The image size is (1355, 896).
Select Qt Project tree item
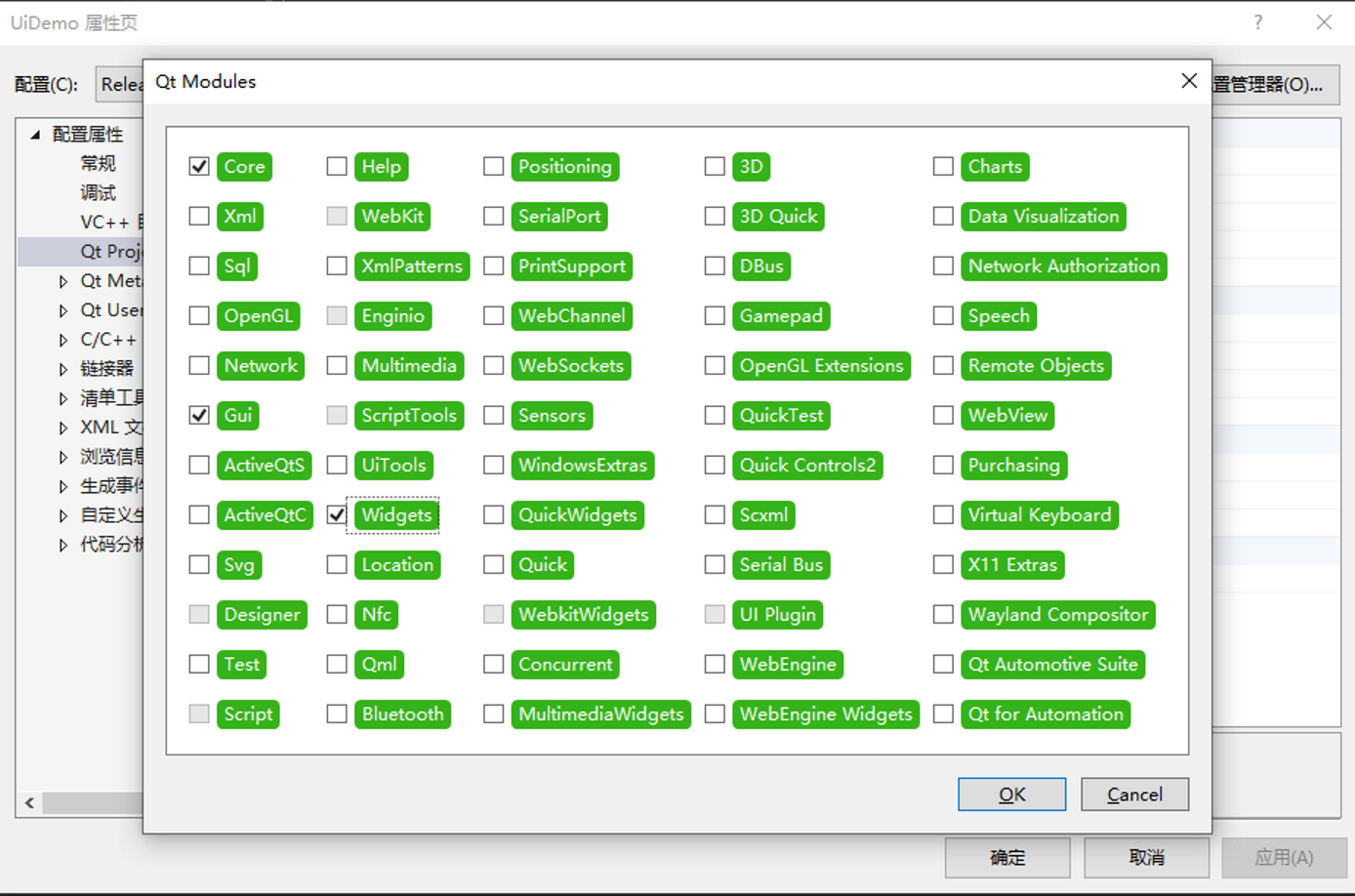110,252
